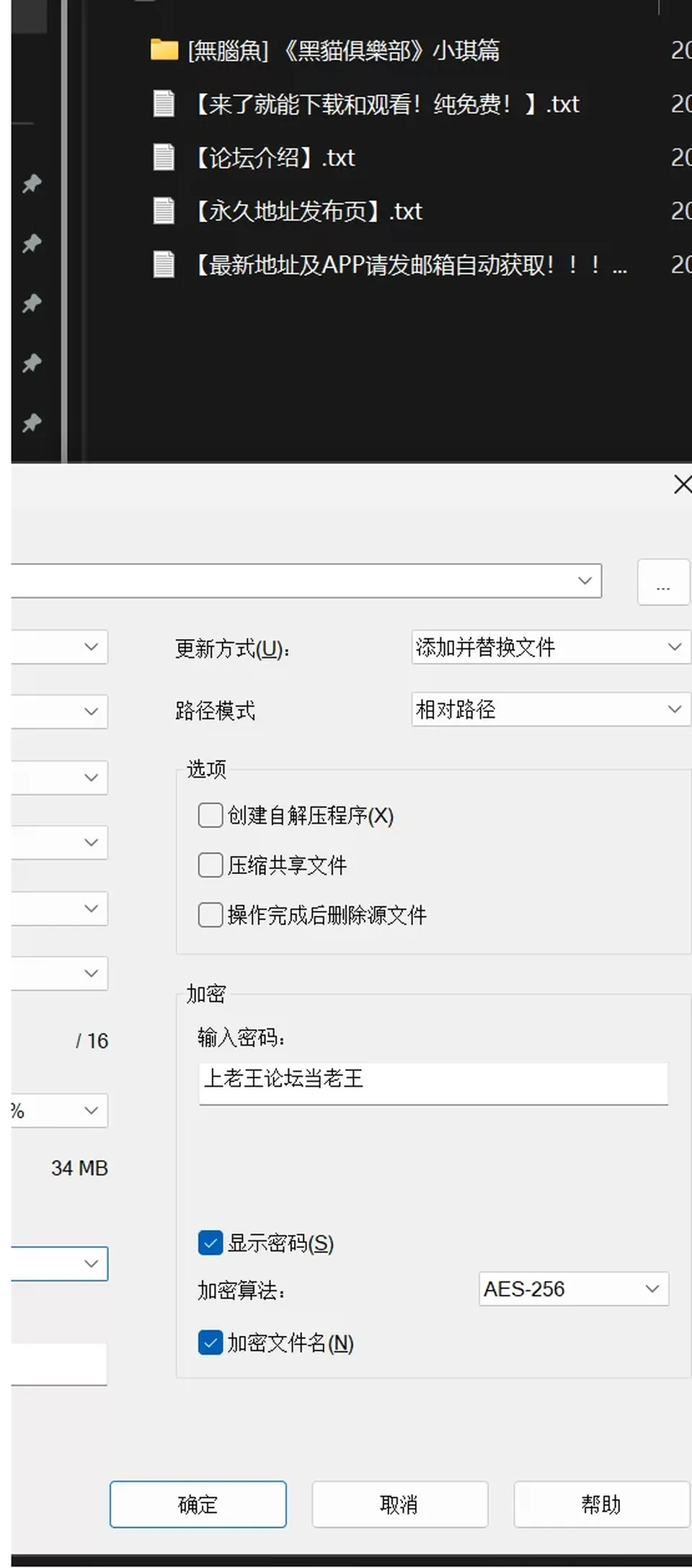Viewport: 692px width, 1568px height.
Task: Click the 34 MB memory usage value
Action: coord(79,1168)
